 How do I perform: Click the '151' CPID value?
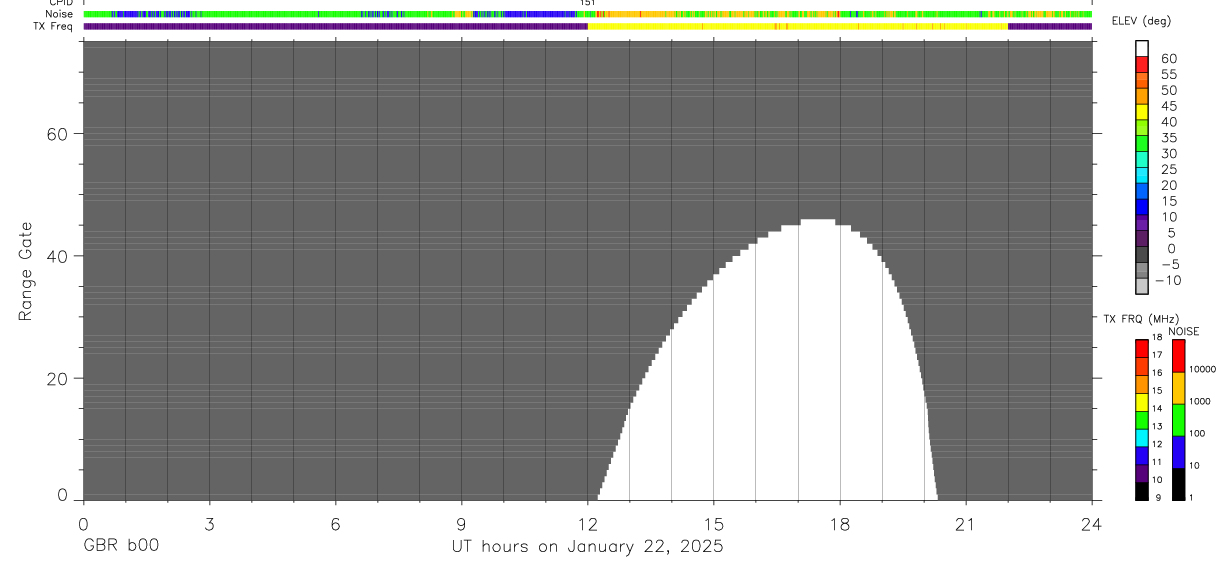[x=588, y=3]
